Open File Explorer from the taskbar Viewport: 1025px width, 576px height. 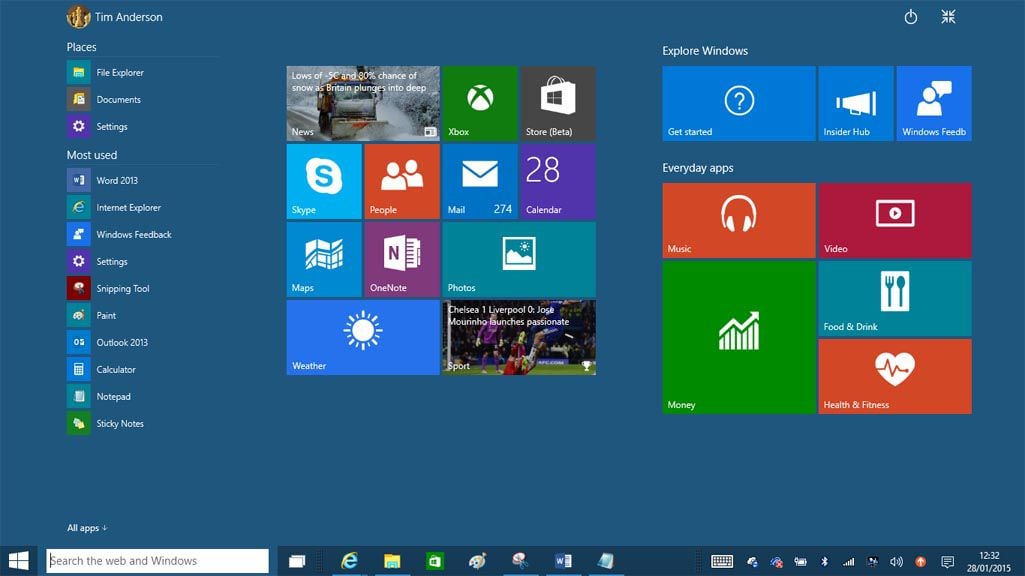(392, 561)
